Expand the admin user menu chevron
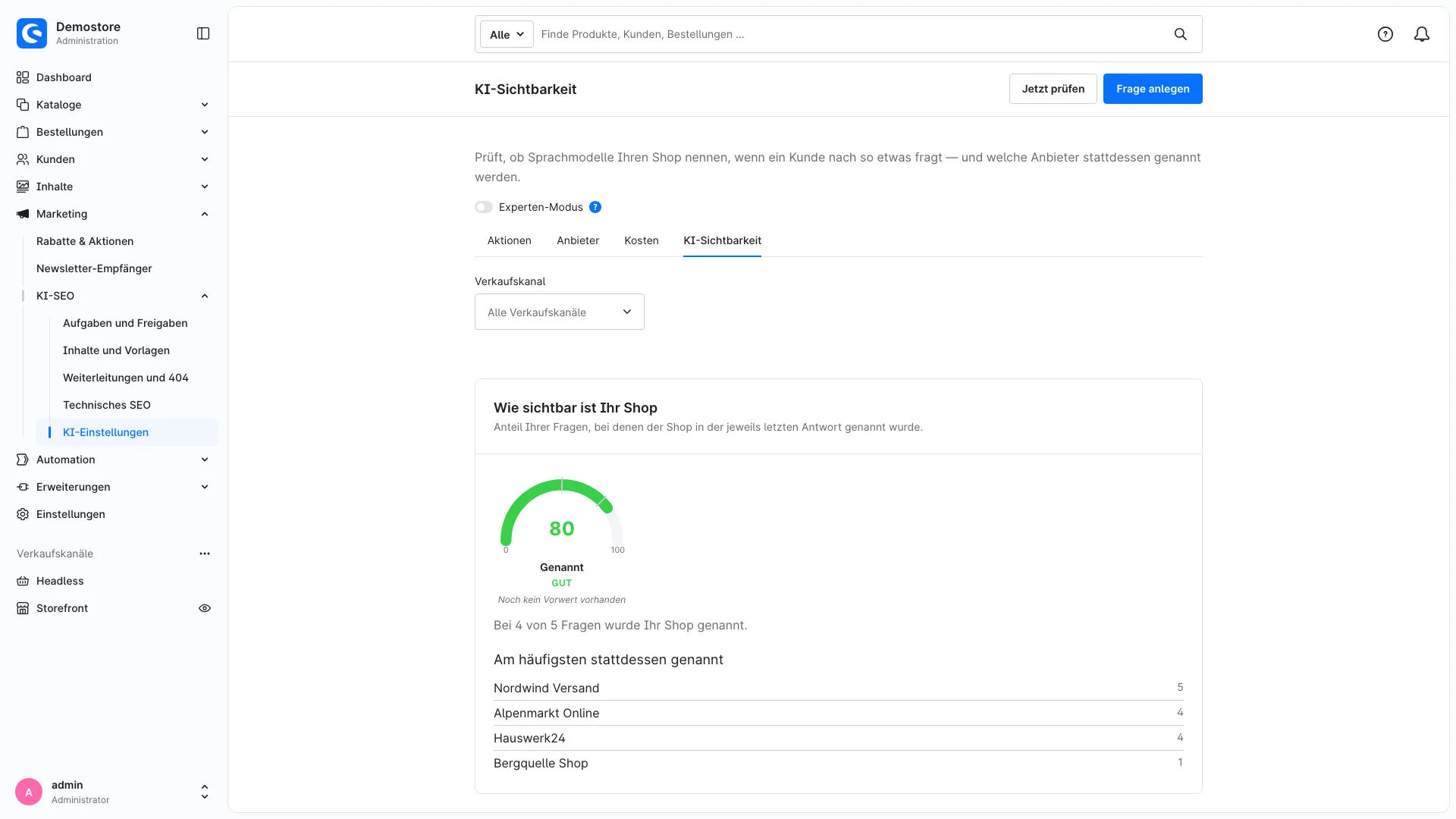The image size is (1456, 819). coord(205,792)
